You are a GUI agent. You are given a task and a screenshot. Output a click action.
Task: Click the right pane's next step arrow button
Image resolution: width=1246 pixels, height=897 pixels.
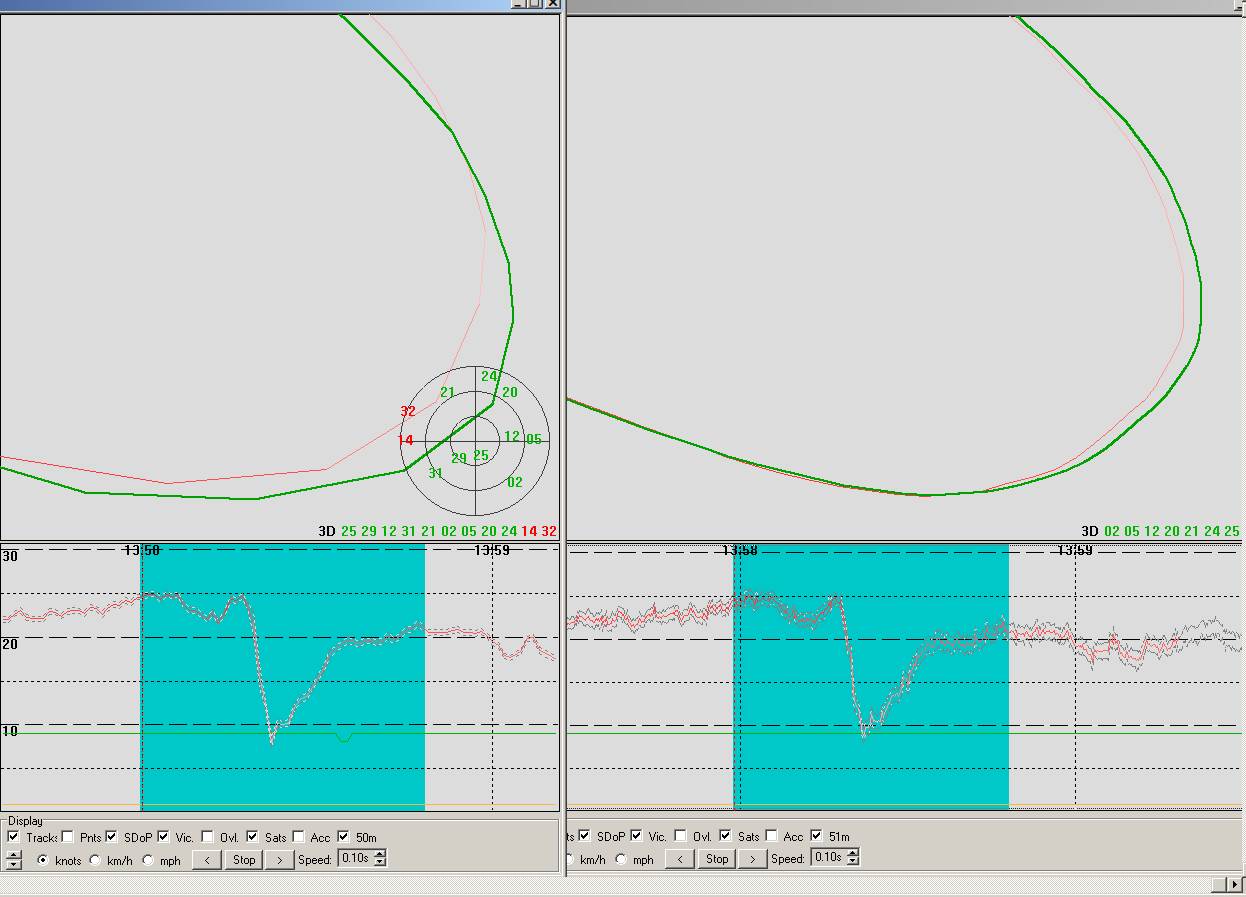tap(752, 859)
